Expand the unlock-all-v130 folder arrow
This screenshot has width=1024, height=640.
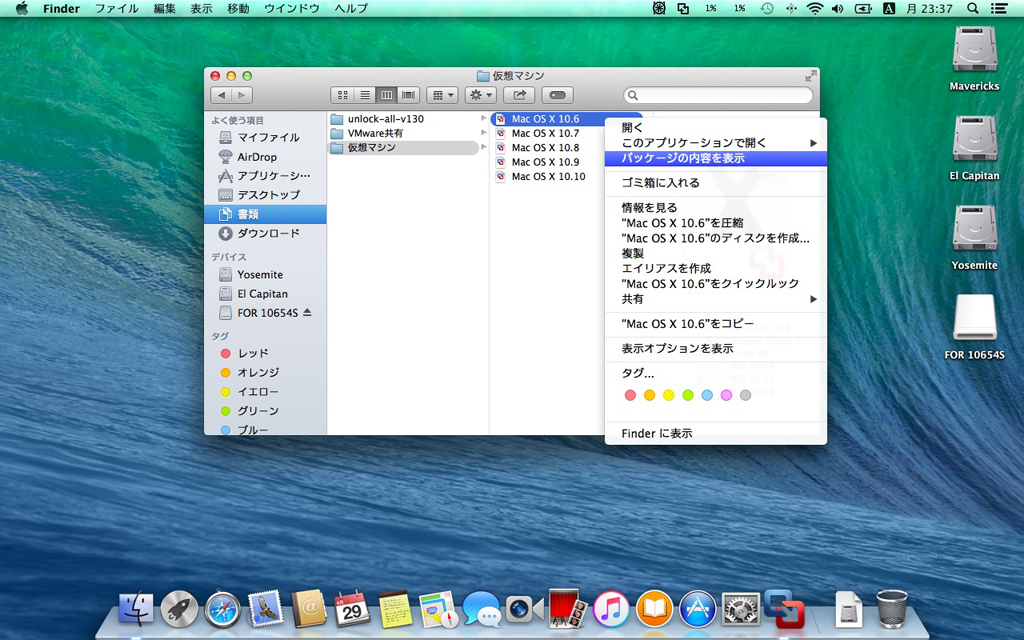point(483,119)
